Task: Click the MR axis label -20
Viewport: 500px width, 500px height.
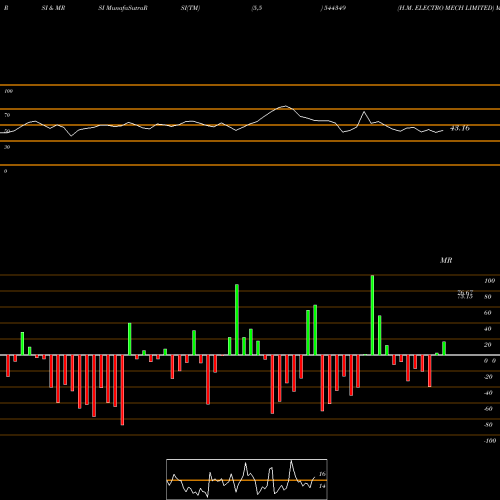Action: (x=488, y=377)
